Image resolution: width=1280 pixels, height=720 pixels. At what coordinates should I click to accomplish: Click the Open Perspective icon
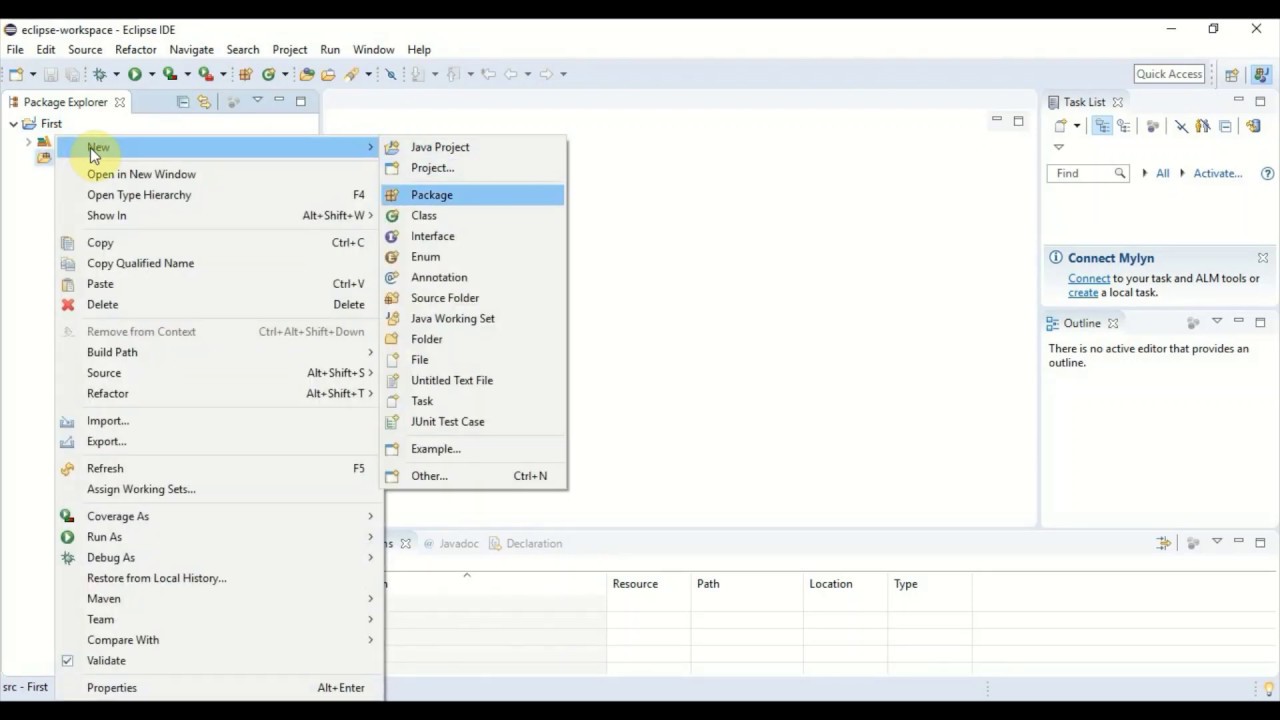[x=1232, y=74]
